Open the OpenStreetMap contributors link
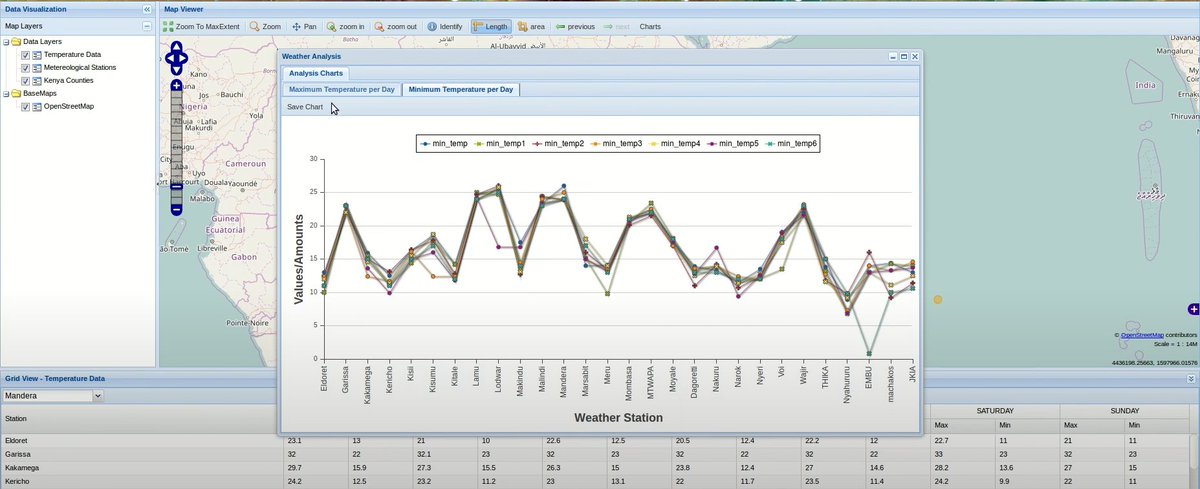This screenshot has height=489, width=1200. coord(1140,335)
